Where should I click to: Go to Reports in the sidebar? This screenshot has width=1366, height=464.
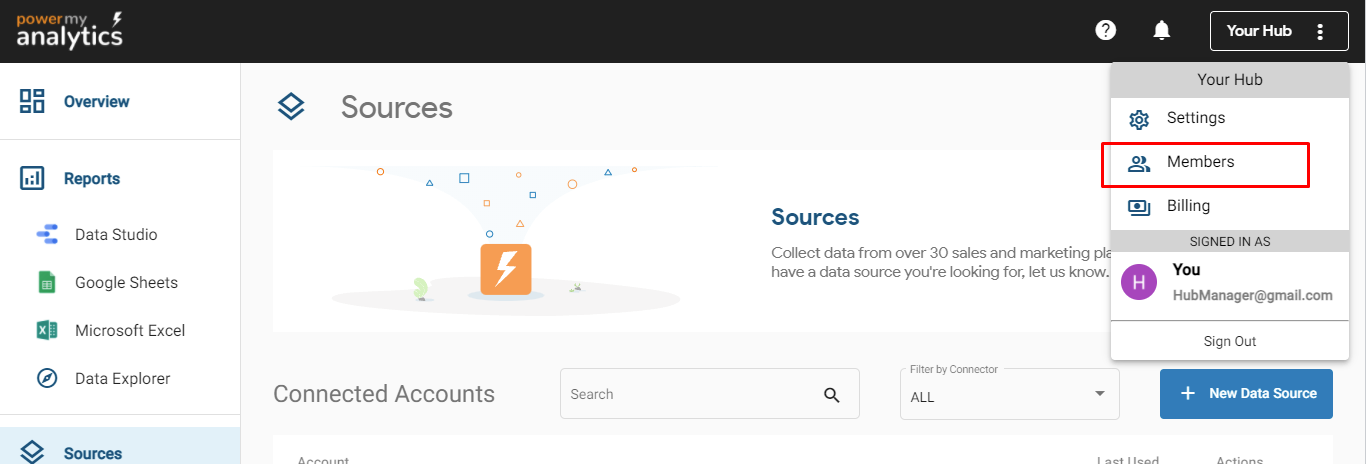click(91, 179)
